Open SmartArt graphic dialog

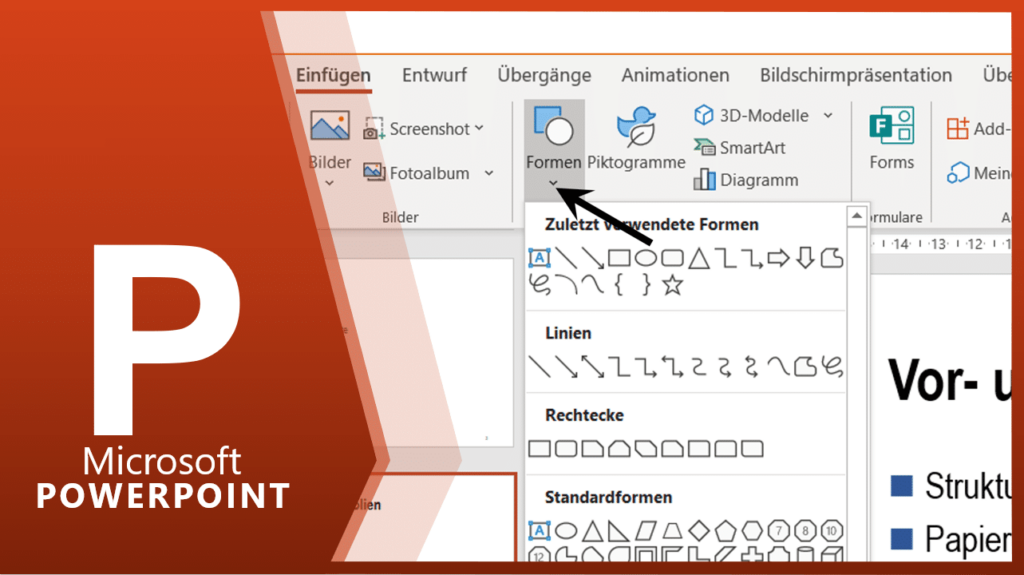(739, 148)
